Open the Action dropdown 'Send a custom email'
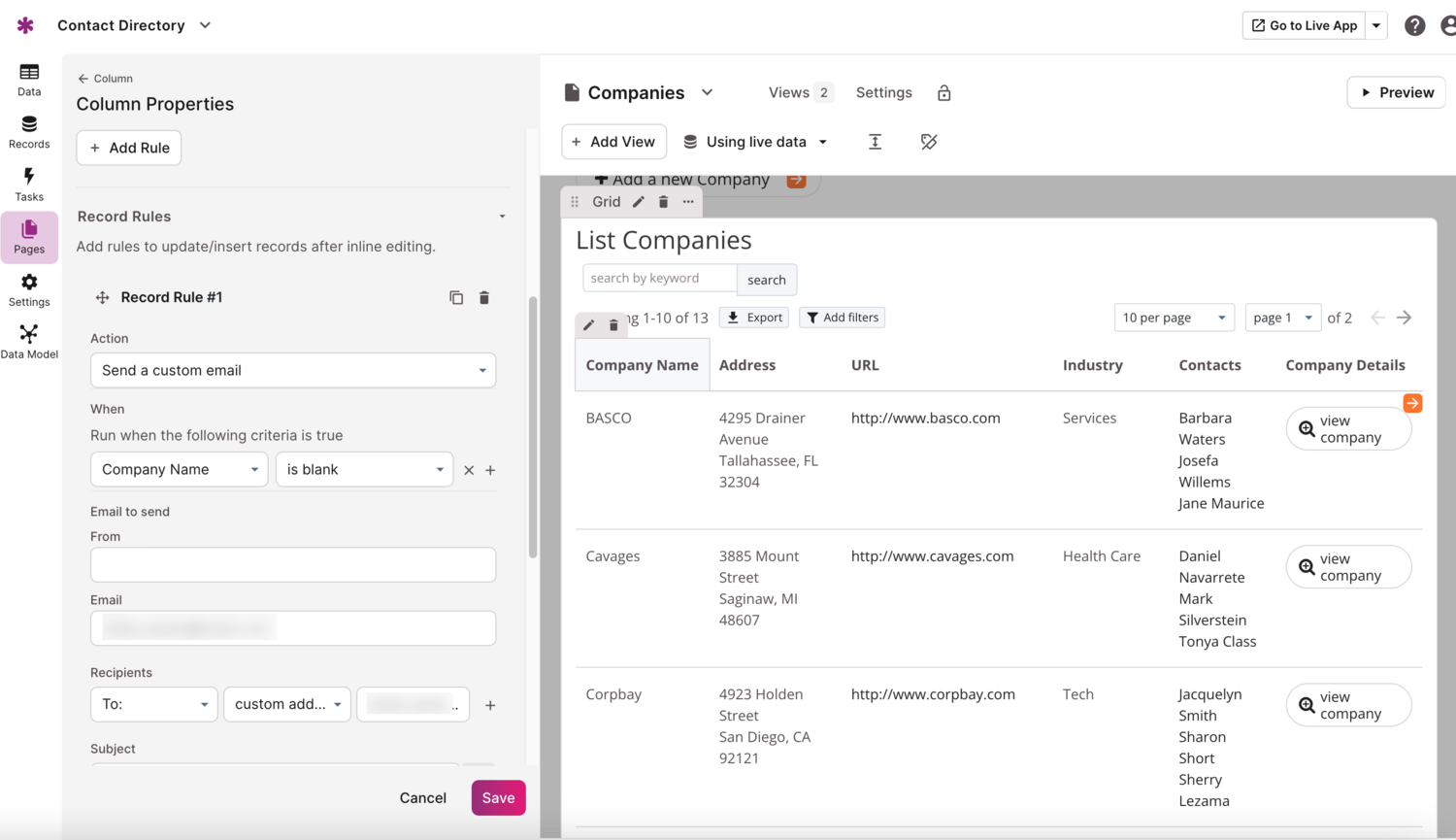This screenshot has width=1456, height=840. click(293, 370)
